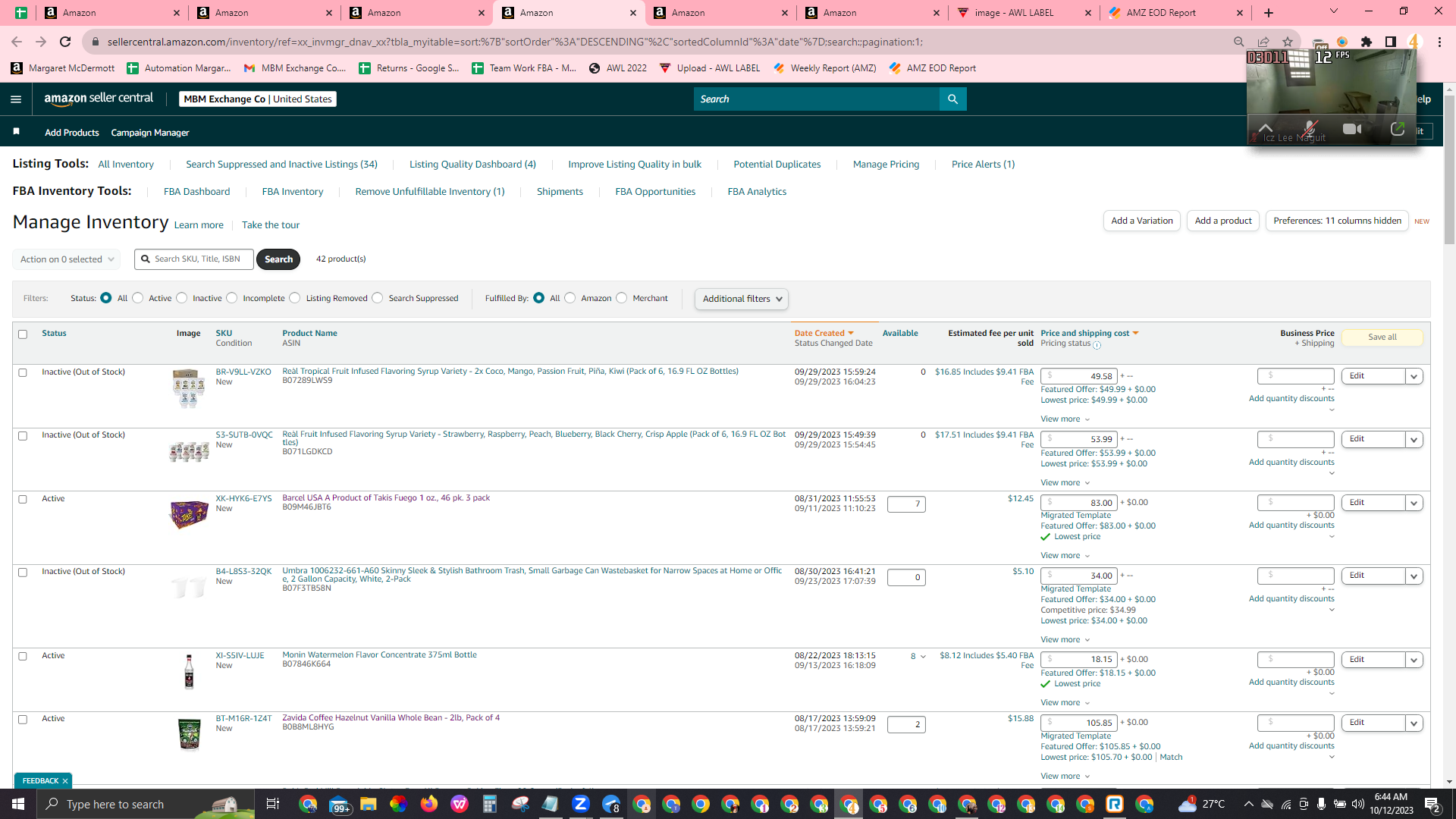Open Preferences: 11 columns hidden
The height and width of the screenshot is (819, 1456).
point(1337,221)
